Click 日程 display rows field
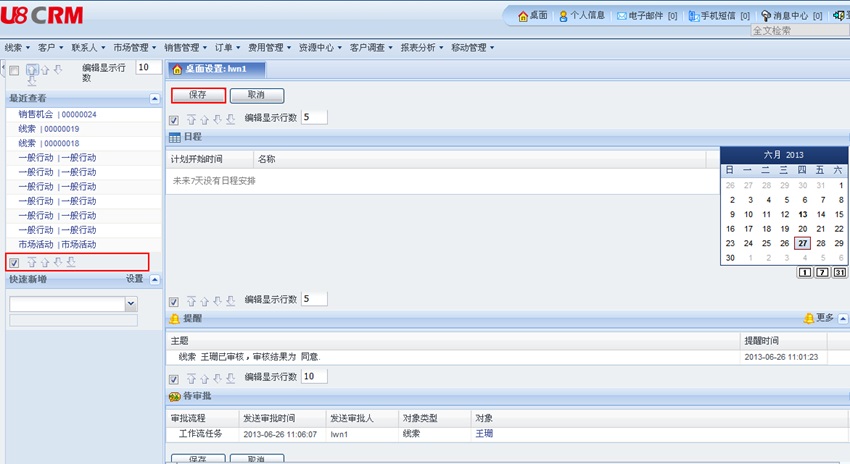This screenshot has width=850, height=464. 314,117
